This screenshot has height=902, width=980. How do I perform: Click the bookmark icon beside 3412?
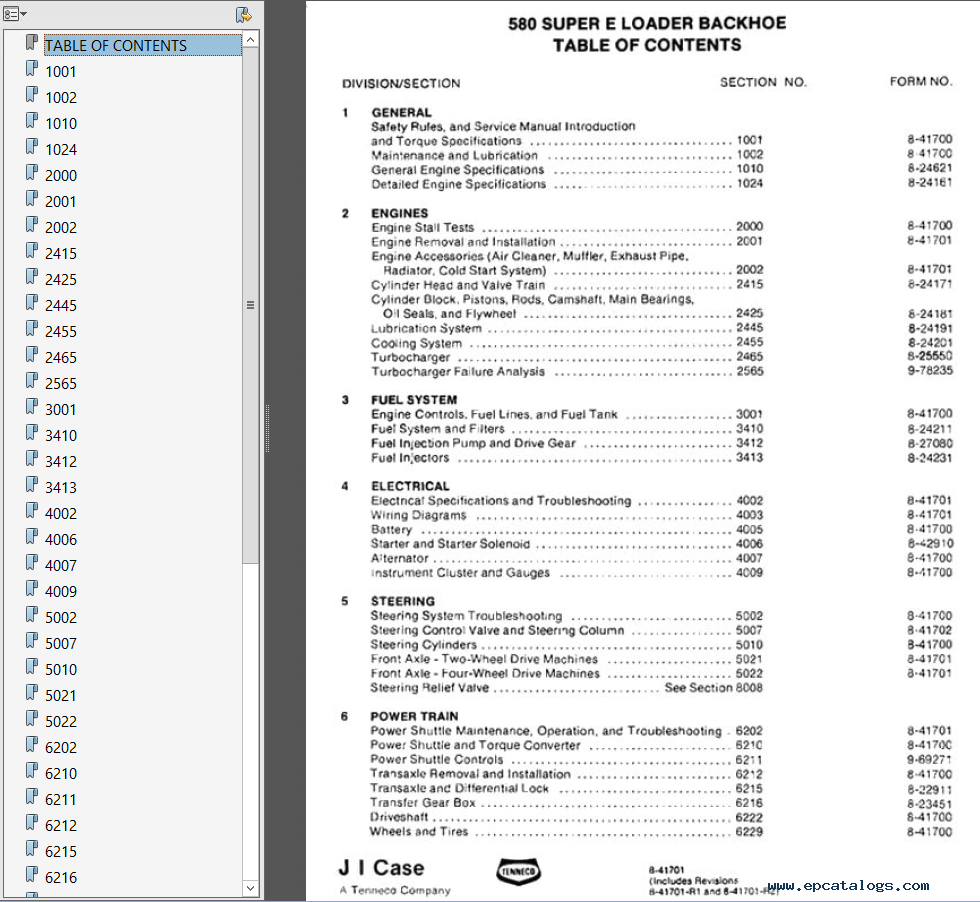[x=32, y=458]
